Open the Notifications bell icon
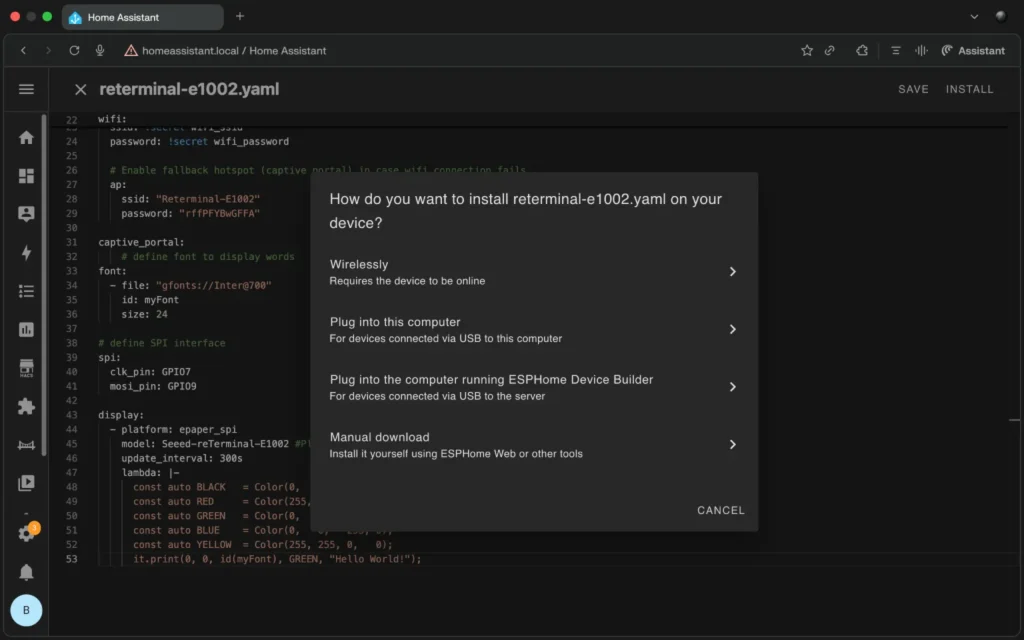The width and height of the screenshot is (1024, 640). pos(26,572)
